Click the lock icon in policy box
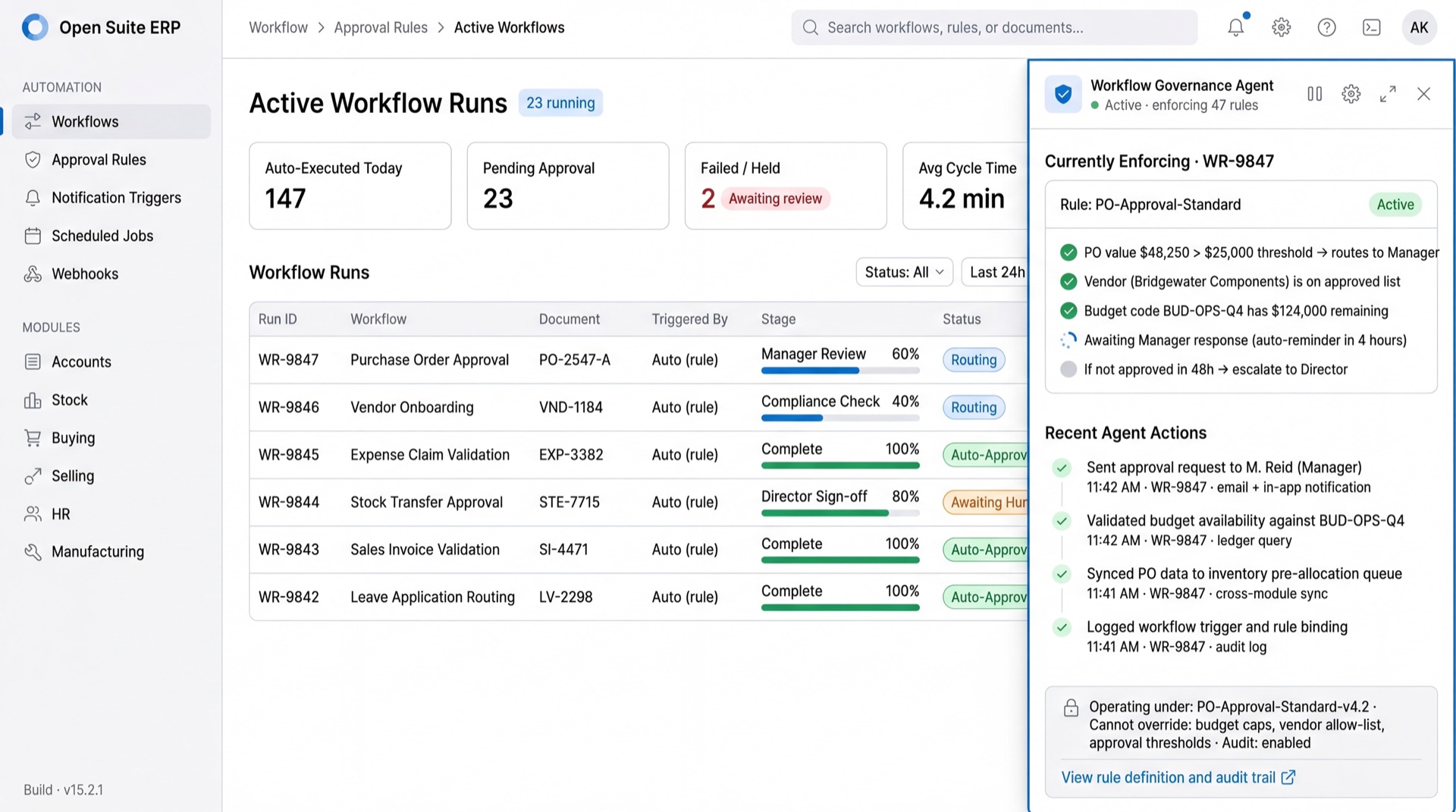Screen dimensions: 1456x812 tap(1071, 708)
